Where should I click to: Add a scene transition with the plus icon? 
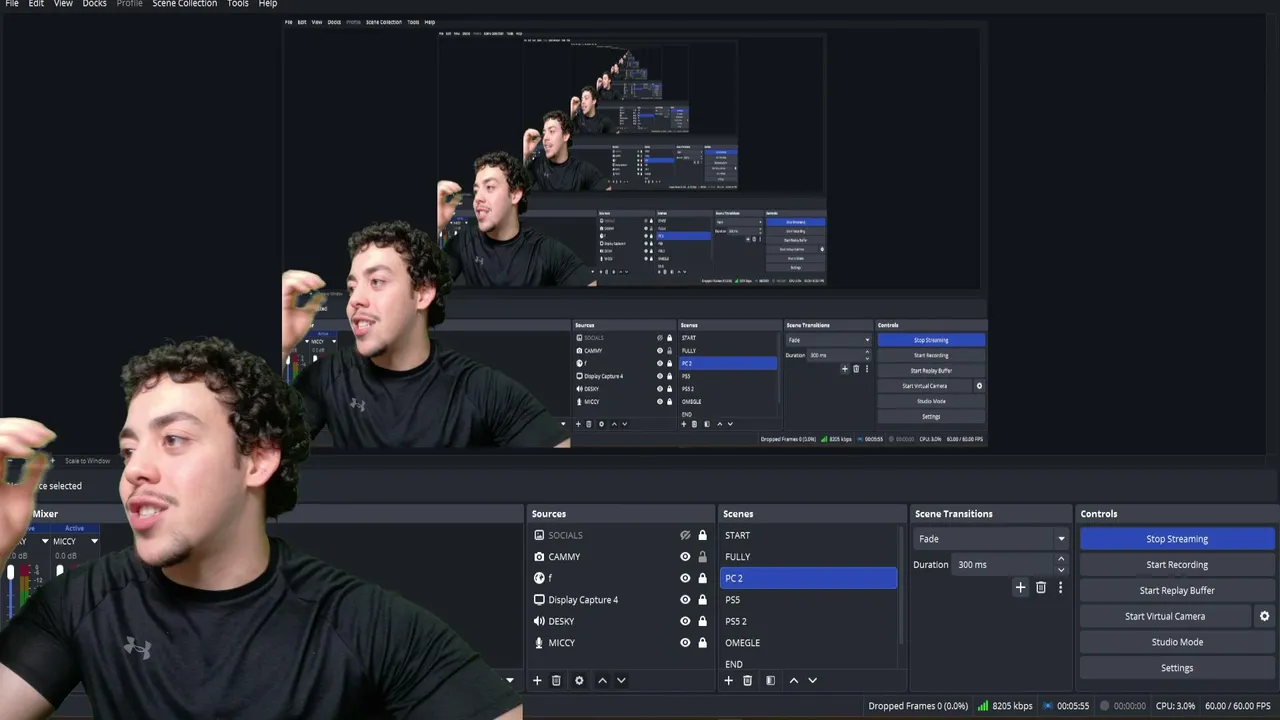pyautogui.click(x=1020, y=588)
